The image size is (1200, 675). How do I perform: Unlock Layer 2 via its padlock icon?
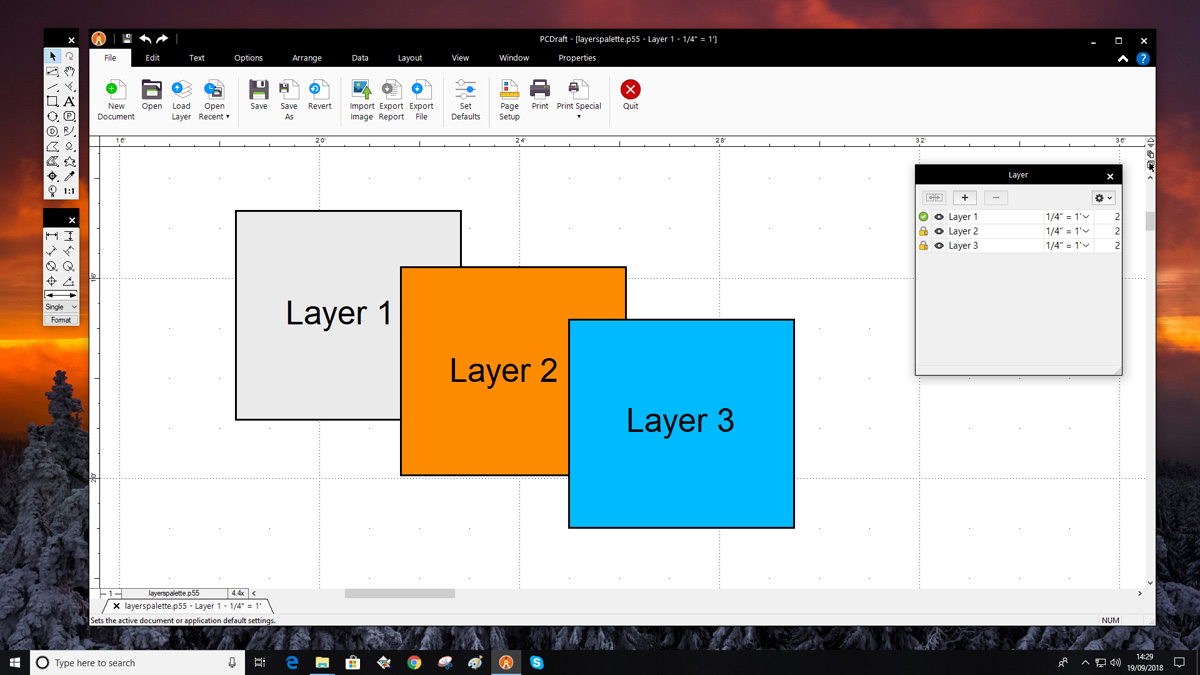point(923,231)
